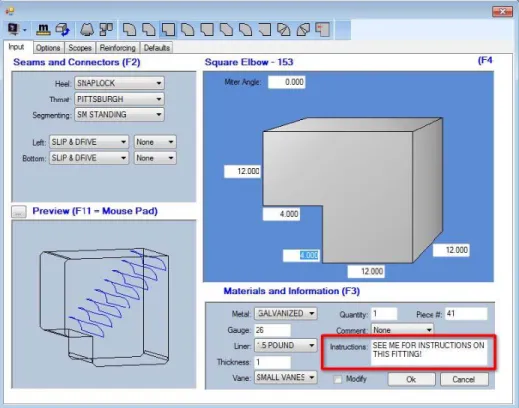Click the Square Elbow - 153 title
The height and width of the screenshot is (408, 519).
tap(249, 62)
